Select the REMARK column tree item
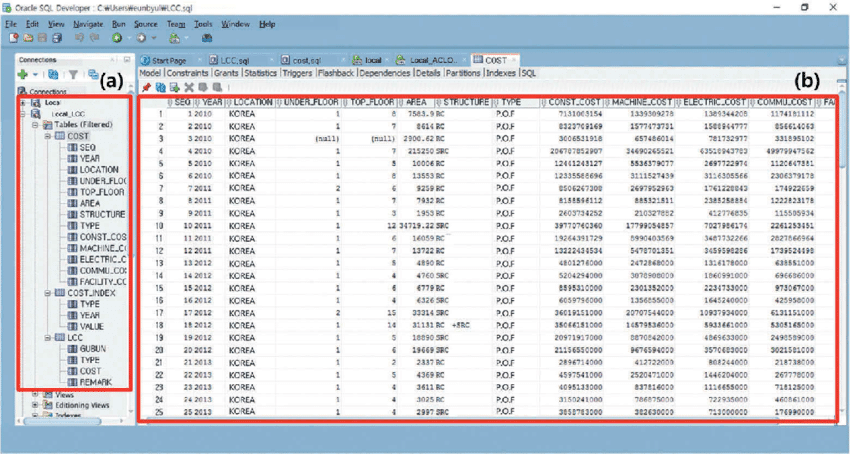Viewport: 850px width, 454px height. [x=95, y=382]
